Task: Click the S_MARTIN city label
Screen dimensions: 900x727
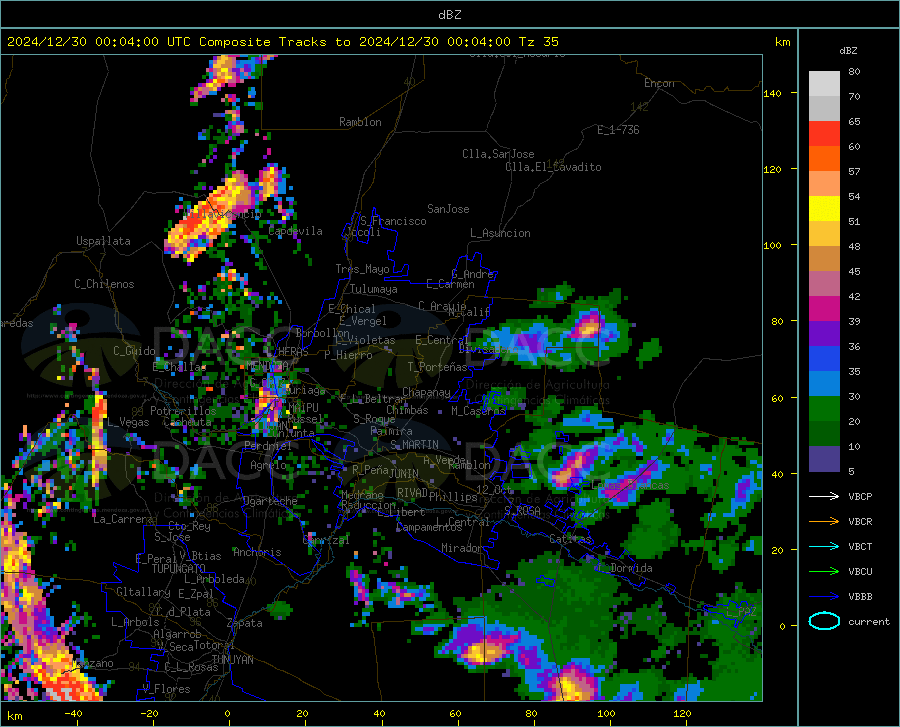Action: pyautogui.click(x=414, y=445)
